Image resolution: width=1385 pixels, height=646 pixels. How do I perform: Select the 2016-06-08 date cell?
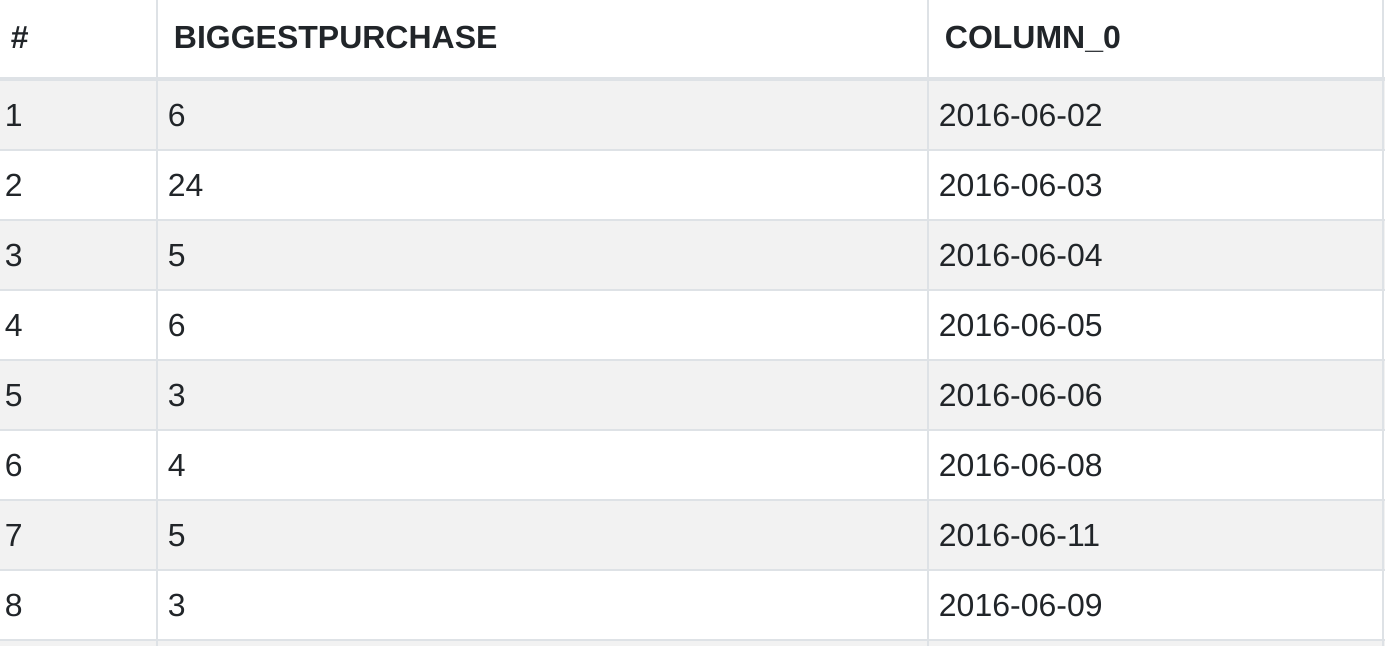(1020, 466)
